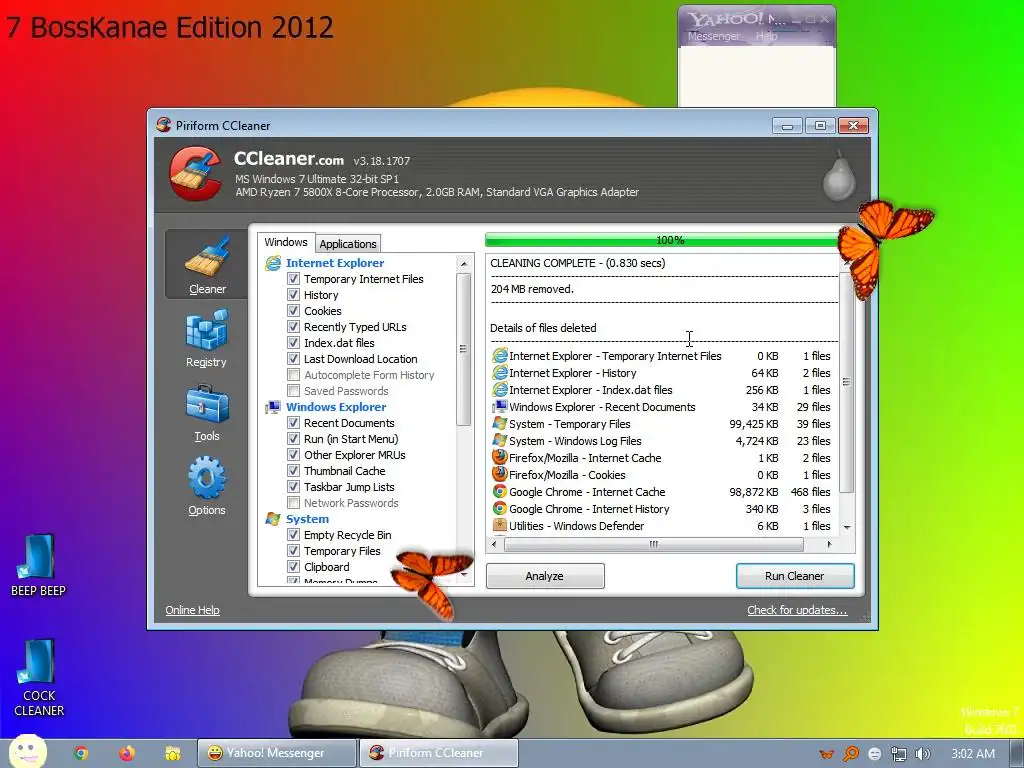Click the options list vertical scrollbar thumb
This screenshot has height=768, width=1024.
coord(464,349)
